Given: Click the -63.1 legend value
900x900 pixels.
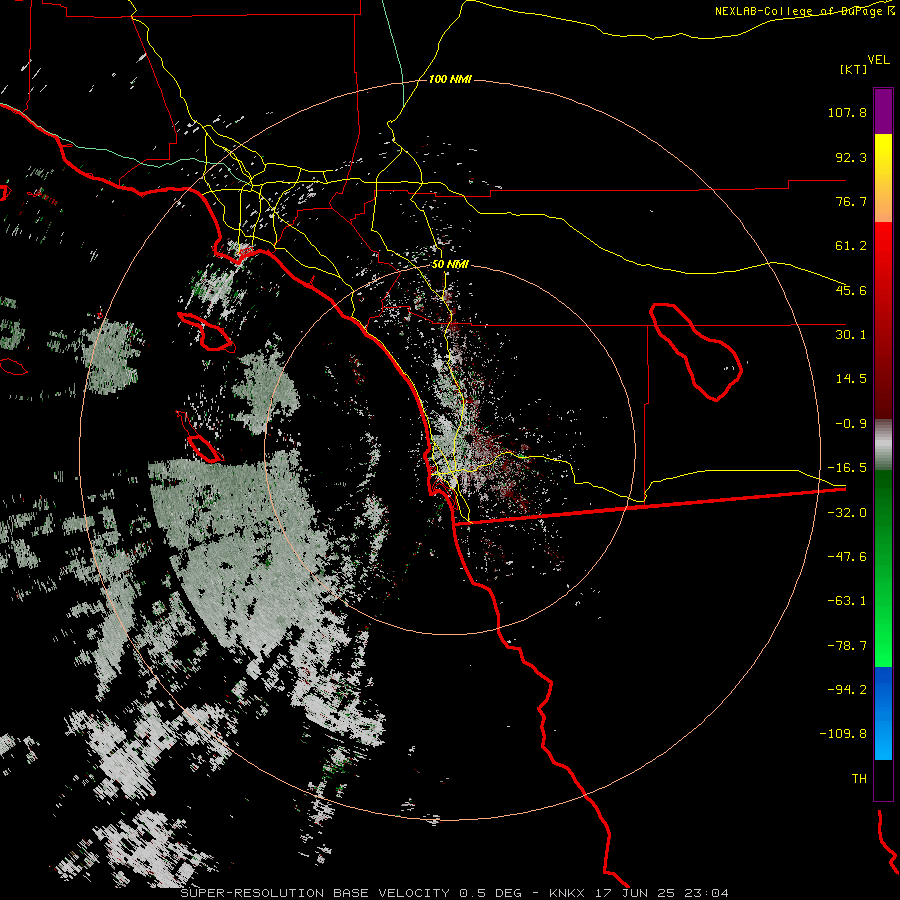Looking at the screenshot, I should (847, 601).
